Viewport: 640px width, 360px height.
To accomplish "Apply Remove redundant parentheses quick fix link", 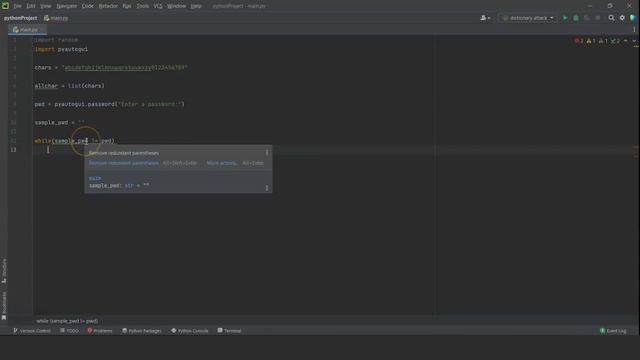I will pos(124,163).
